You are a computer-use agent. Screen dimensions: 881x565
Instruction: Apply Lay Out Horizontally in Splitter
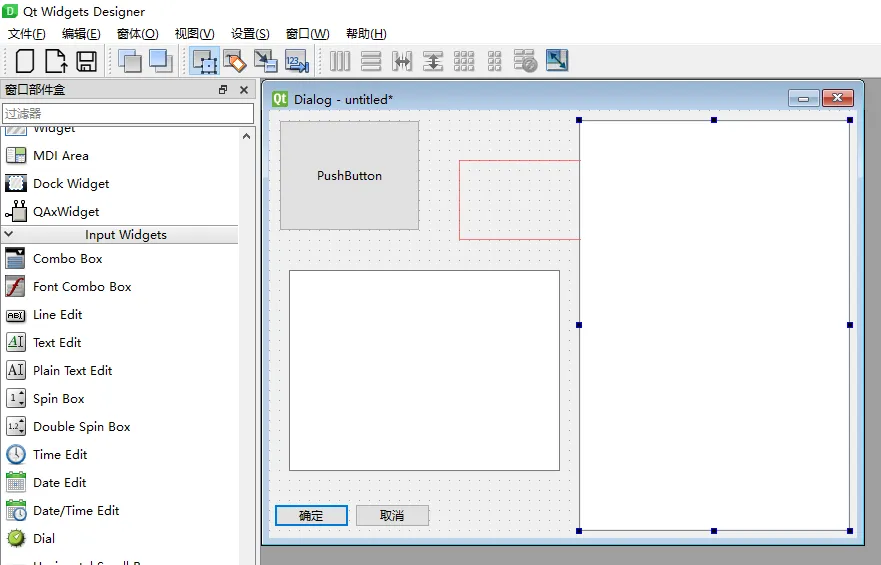(x=402, y=61)
